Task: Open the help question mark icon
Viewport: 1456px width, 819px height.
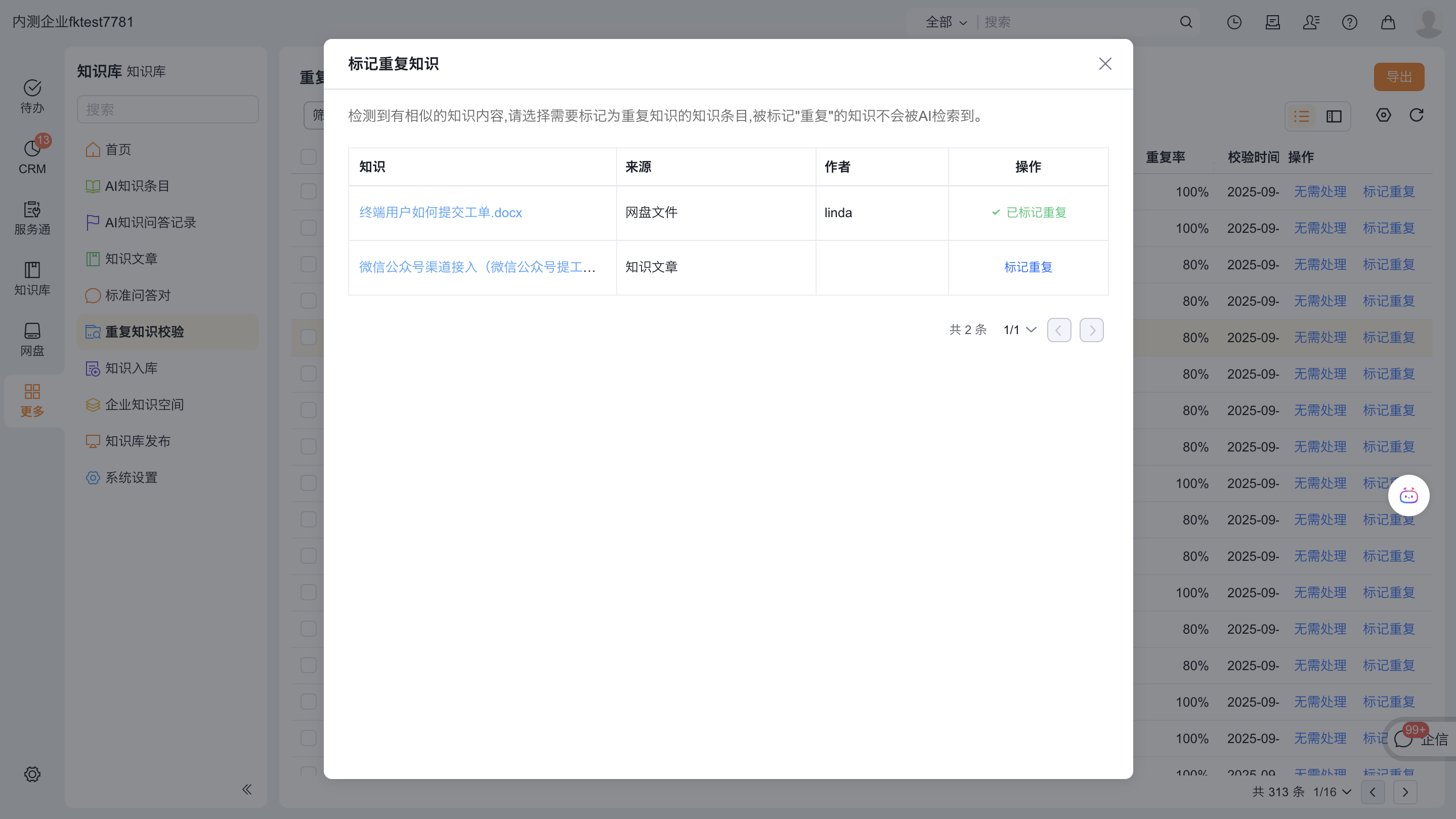Action: click(x=1349, y=22)
